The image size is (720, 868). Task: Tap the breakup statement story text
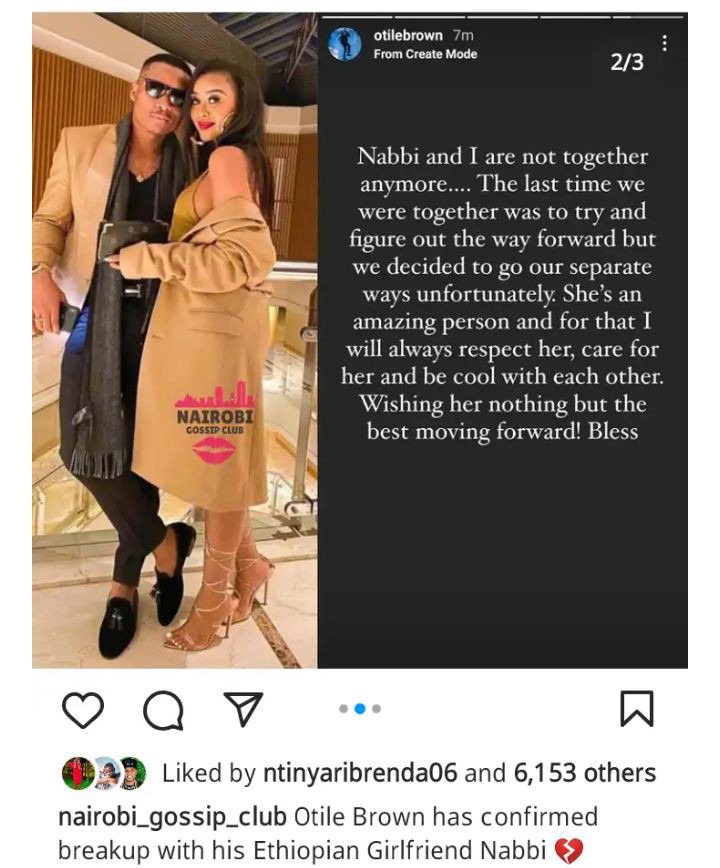[x=503, y=293]
